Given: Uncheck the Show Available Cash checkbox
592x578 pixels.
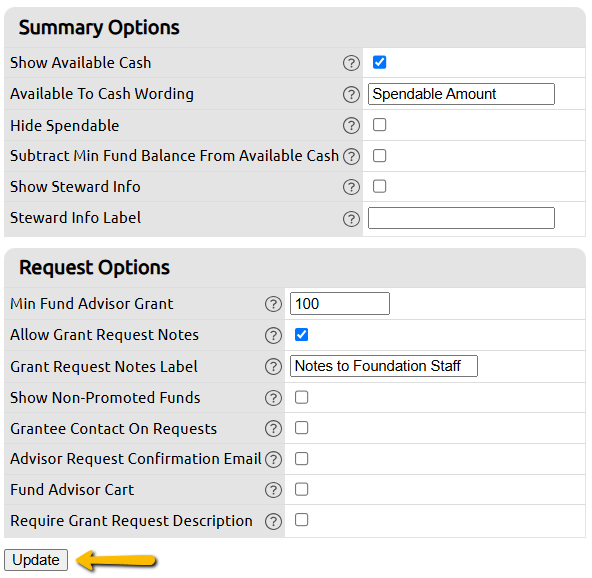Looking at the screenshot, I should (379, 62).
